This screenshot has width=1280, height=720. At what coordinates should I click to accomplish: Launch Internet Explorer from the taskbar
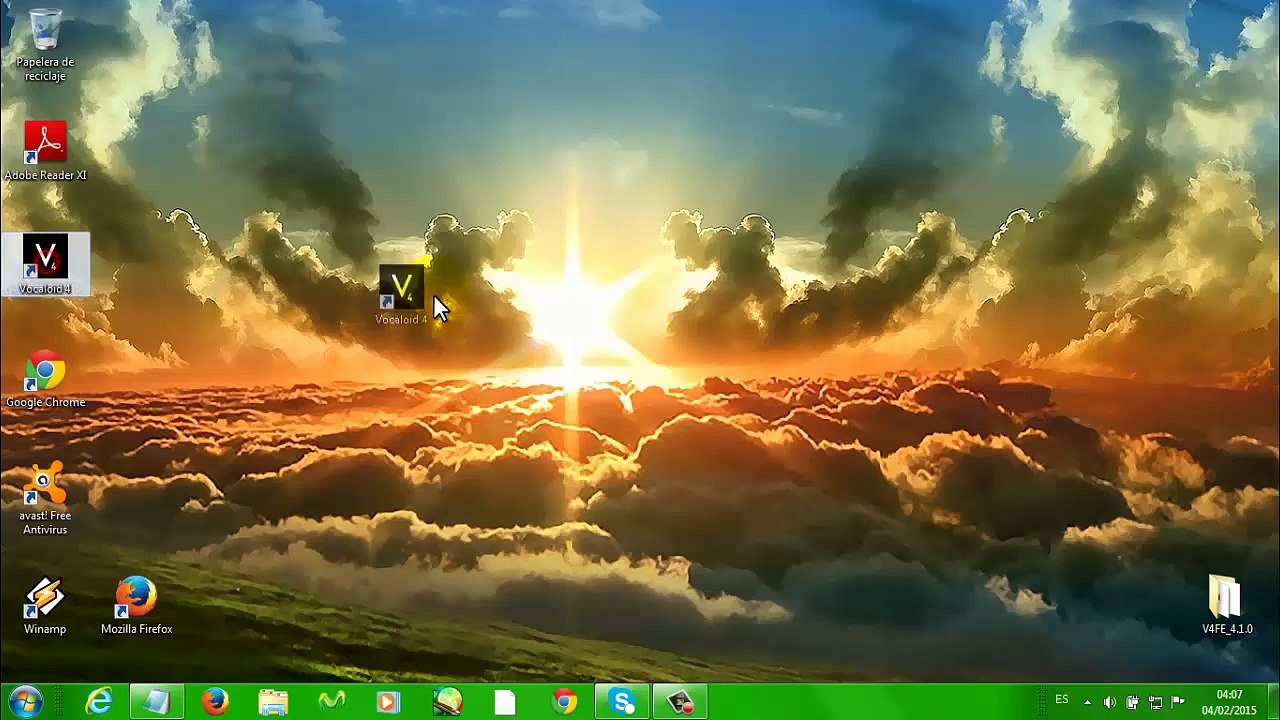coord(99,702)
